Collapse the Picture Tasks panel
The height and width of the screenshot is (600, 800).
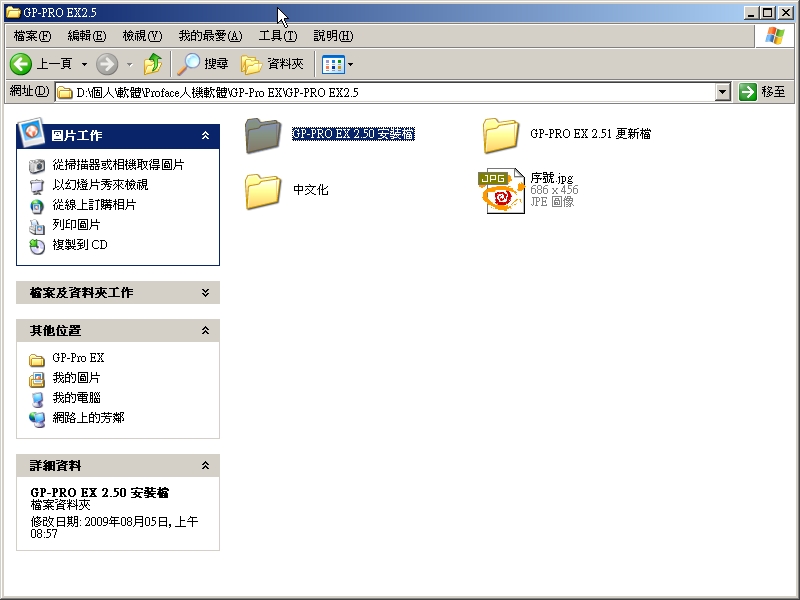(205, 135)
